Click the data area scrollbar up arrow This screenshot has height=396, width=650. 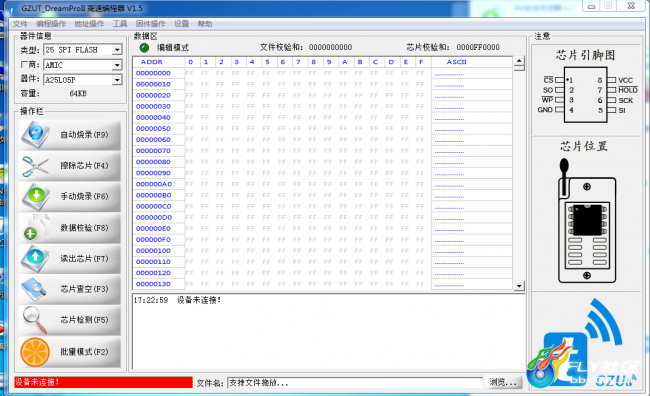[519, 61]
